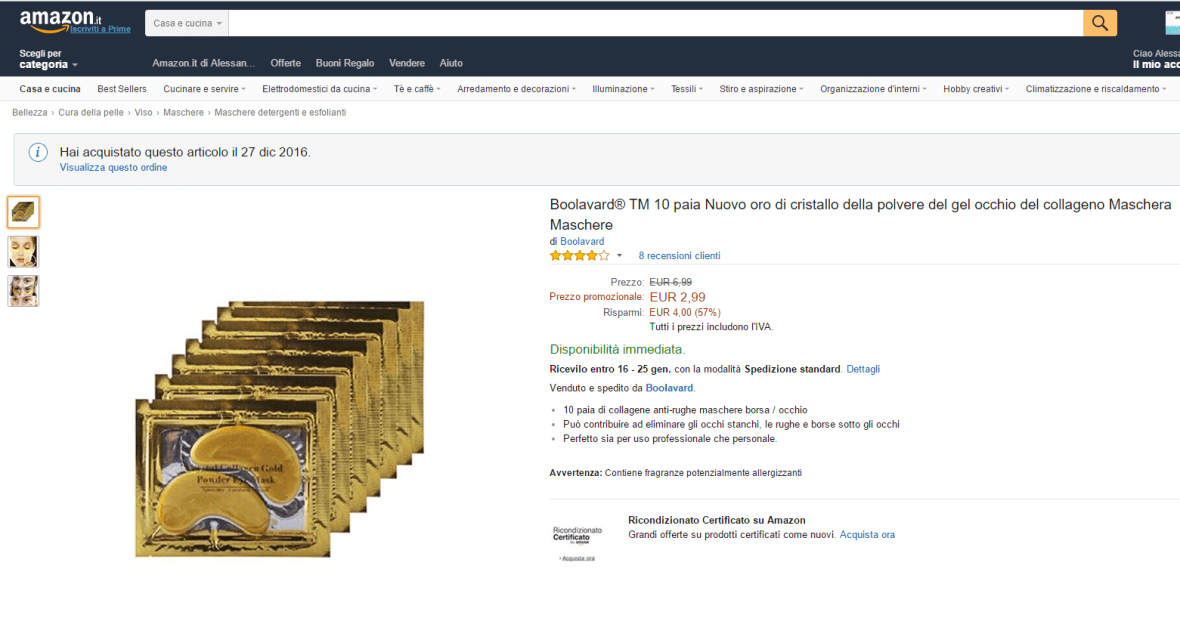
Task: Open Visualizza questo ordine link
Action: pos(113,168)
